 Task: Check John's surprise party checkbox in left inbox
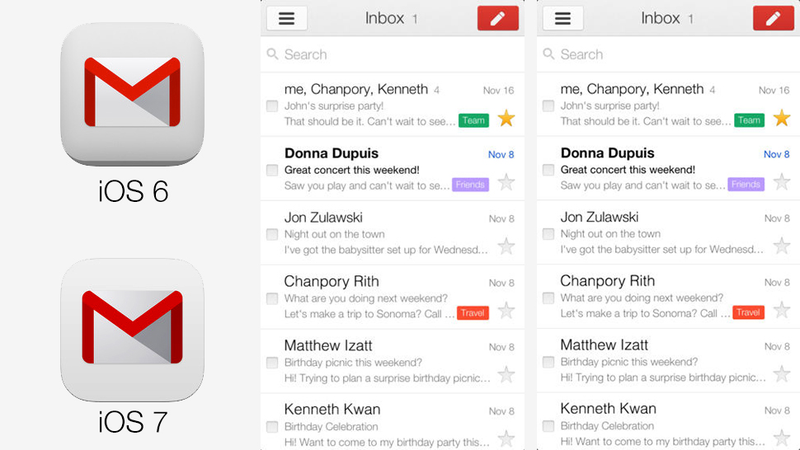[272, 106]
